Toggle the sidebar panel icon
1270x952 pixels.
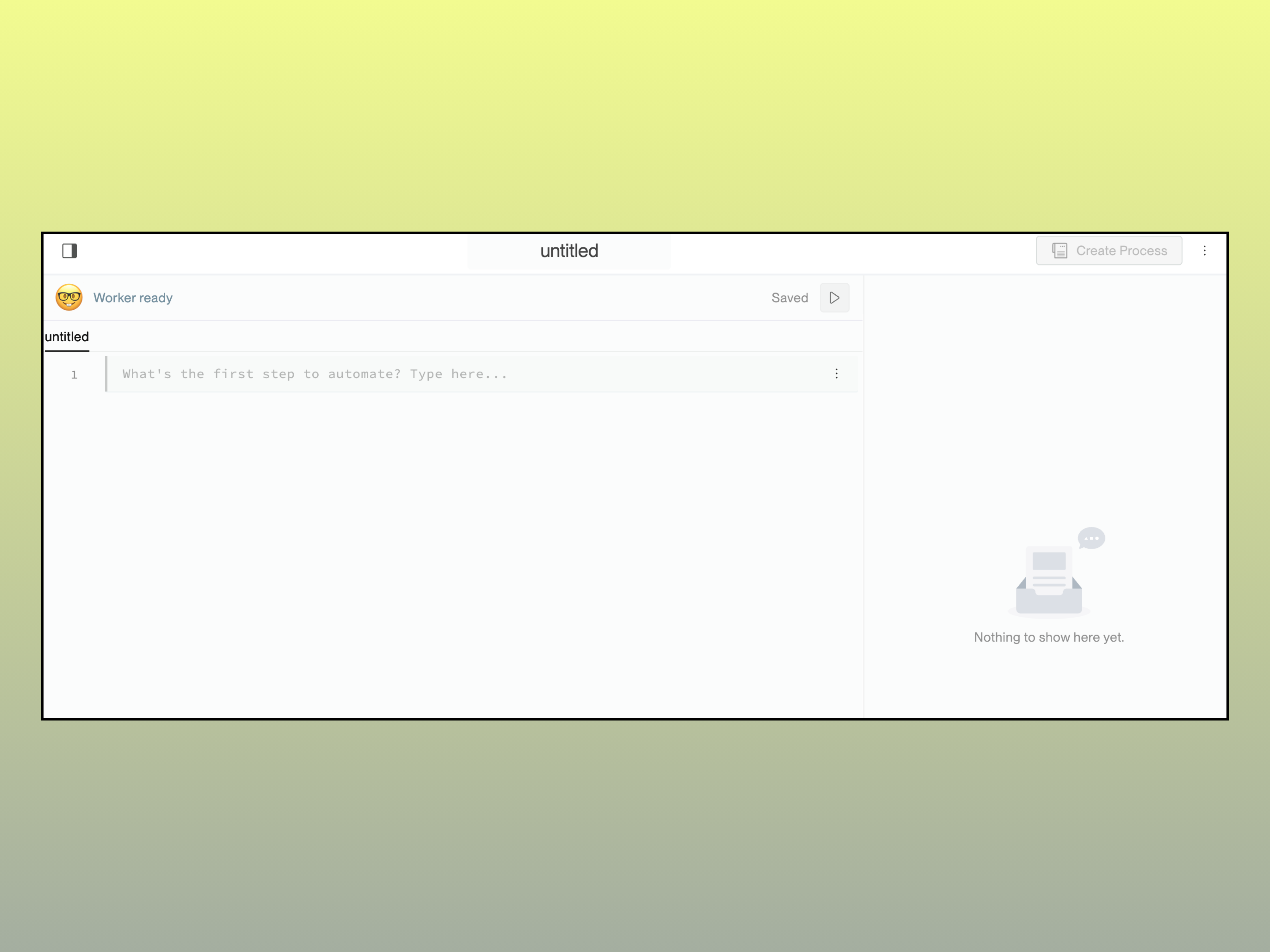click(x=69, y=251)
